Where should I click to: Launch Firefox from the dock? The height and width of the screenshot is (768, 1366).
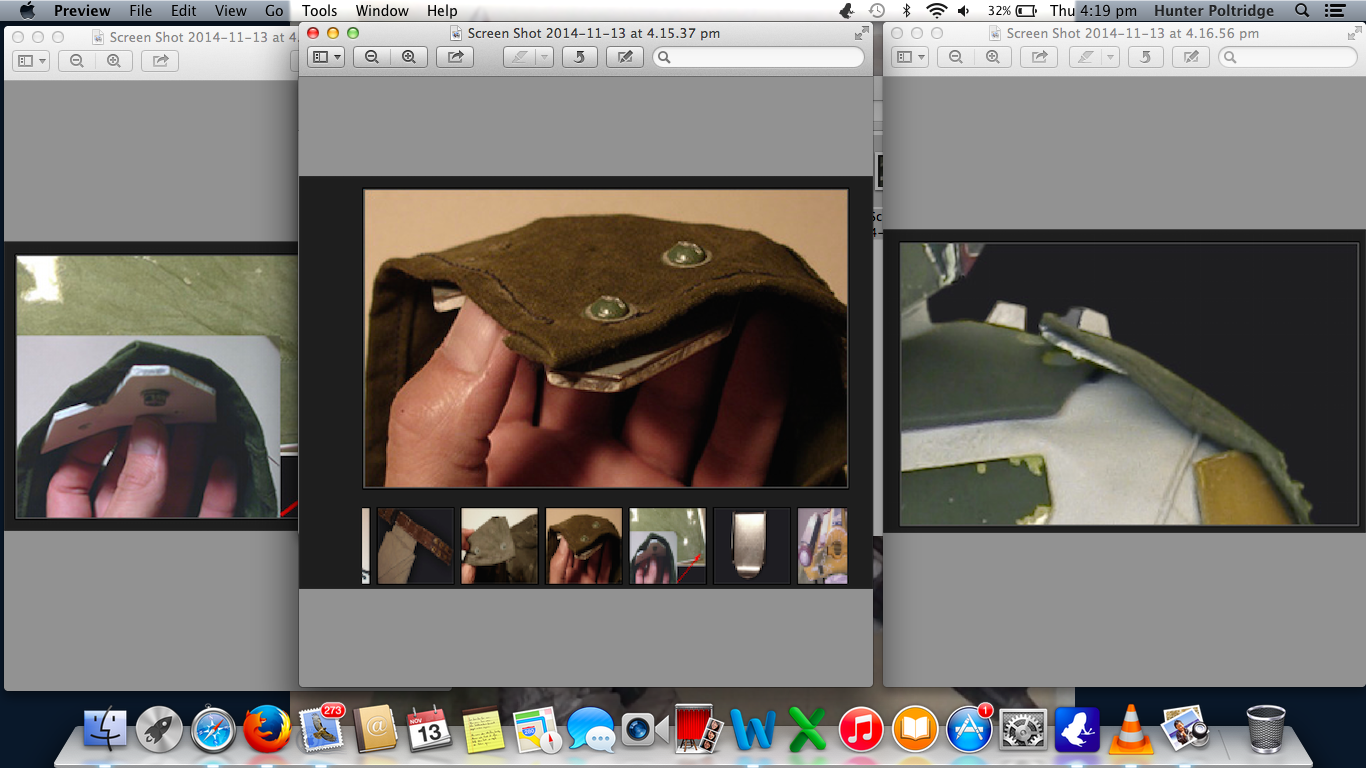[x=266, y=729]
